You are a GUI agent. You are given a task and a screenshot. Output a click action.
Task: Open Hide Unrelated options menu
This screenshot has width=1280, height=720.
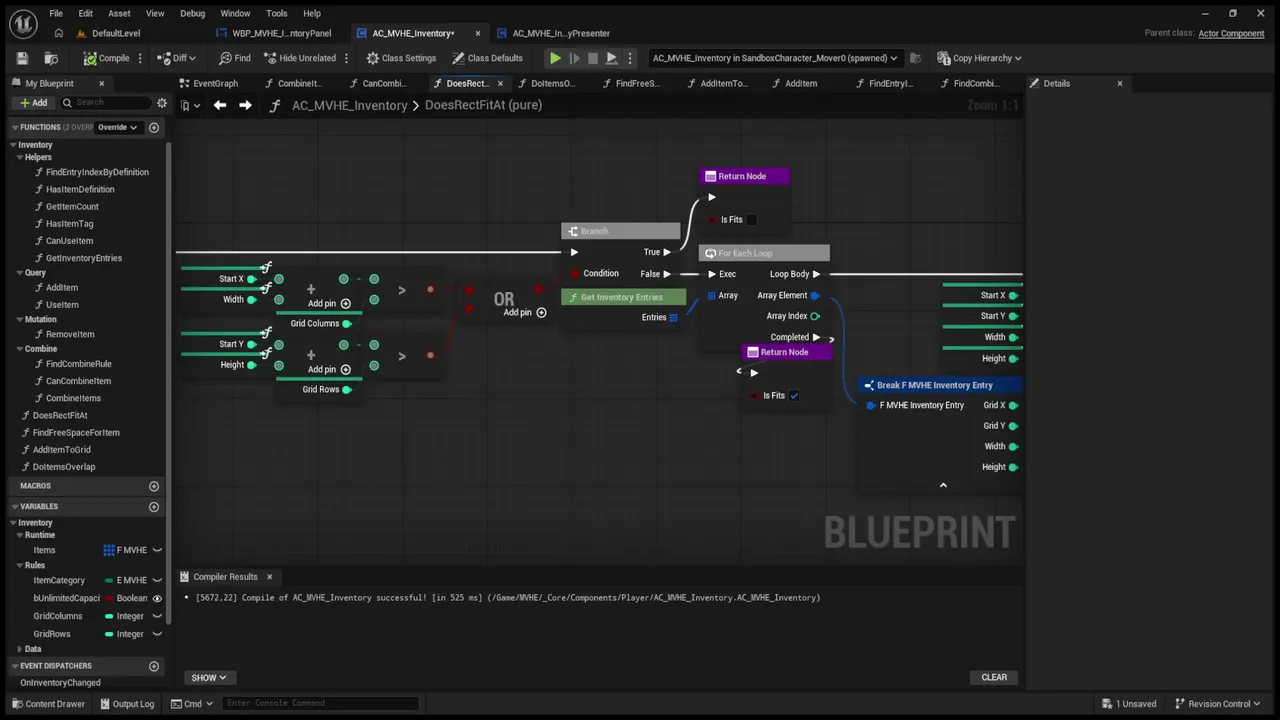[x=346, y=58]
